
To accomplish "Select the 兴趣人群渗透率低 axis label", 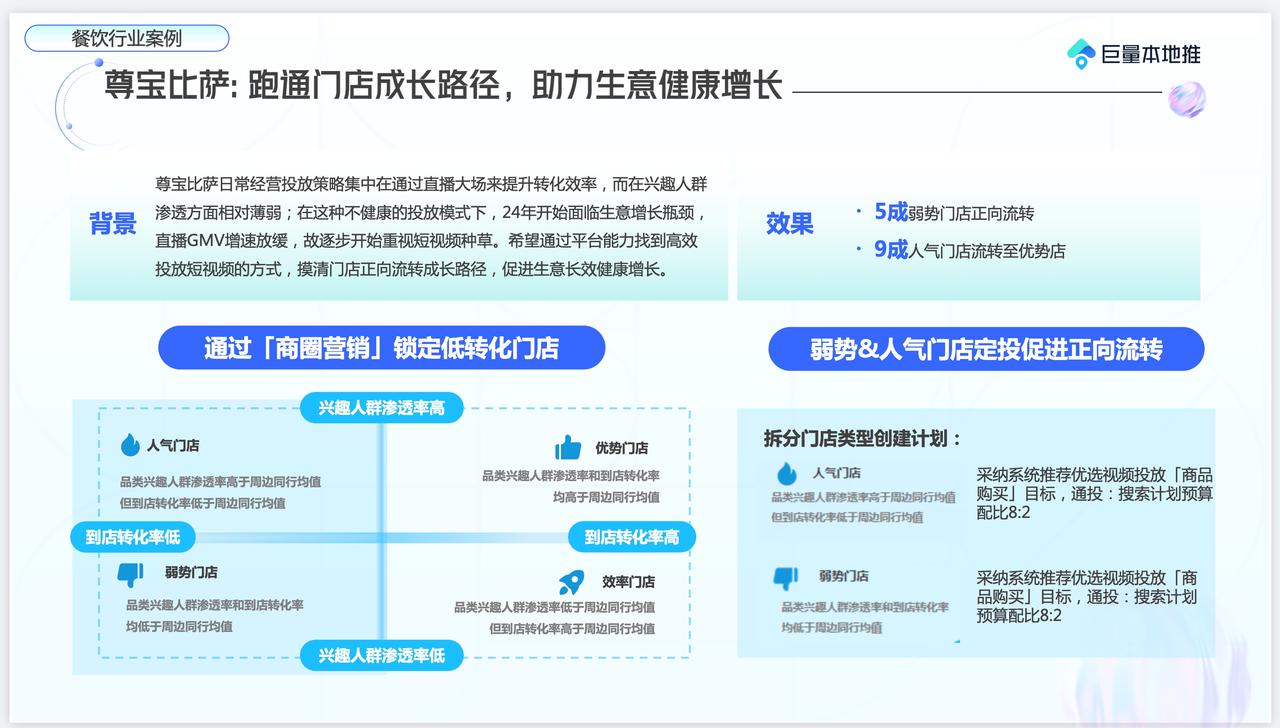I will 381,656.
